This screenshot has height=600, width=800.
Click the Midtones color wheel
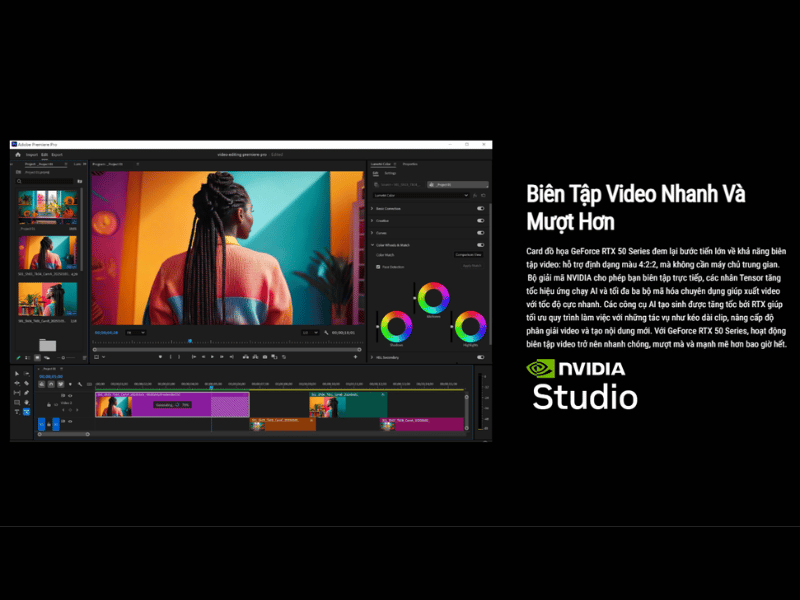(433, 298)
